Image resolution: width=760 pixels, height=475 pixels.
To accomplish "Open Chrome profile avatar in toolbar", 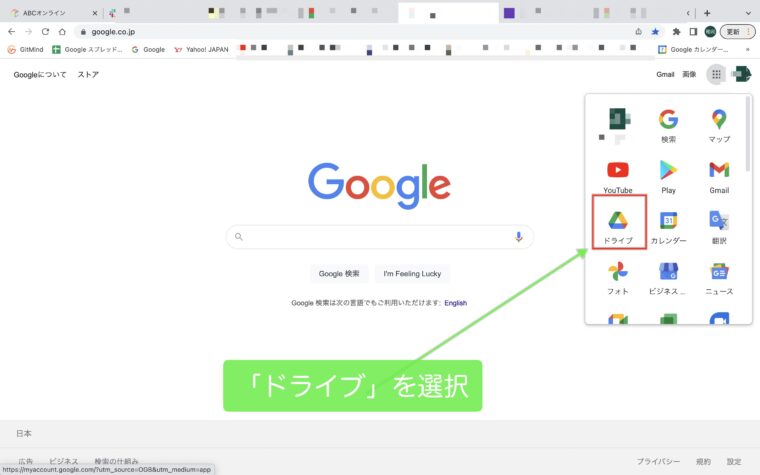I will [710, 32].
